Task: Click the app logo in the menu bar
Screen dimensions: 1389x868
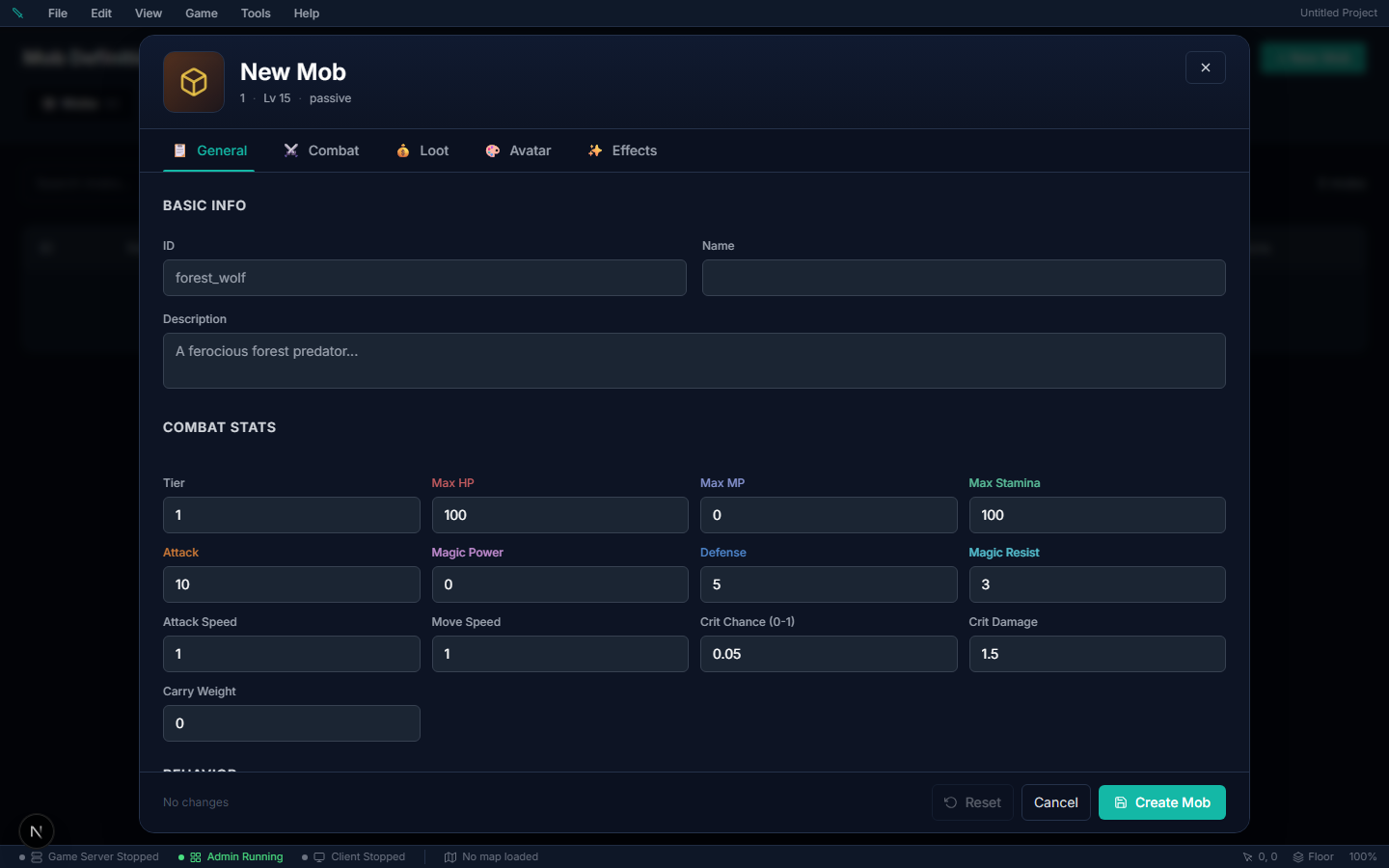Action: [x=17, y=14]
